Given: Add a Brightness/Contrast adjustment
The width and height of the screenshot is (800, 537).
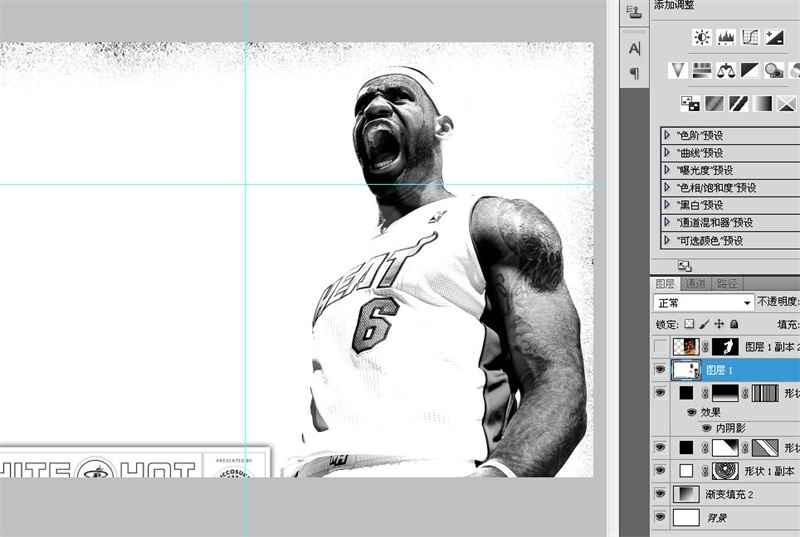Looking at the screenshot, I should point(702,38).
